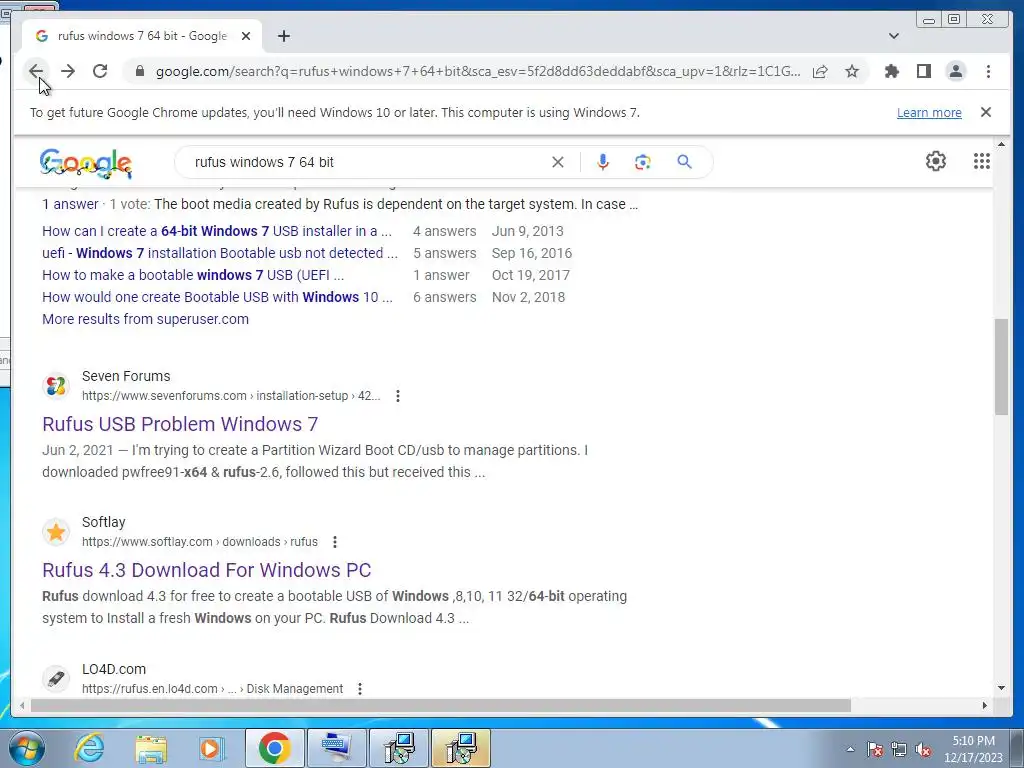
Task: Launch Internet Explorer from the taskbar
Action: pyautogui.click(x=89, y=748)
